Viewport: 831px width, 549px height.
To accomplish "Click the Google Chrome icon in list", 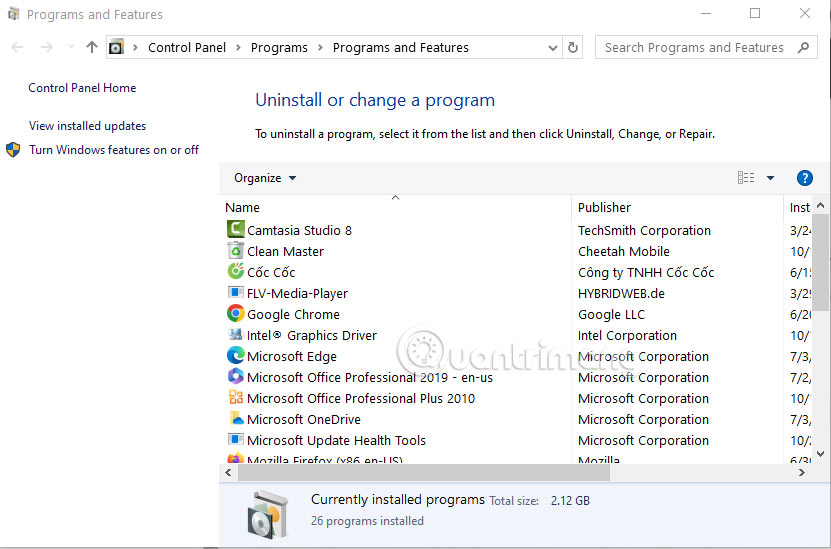I will (235, 314).
